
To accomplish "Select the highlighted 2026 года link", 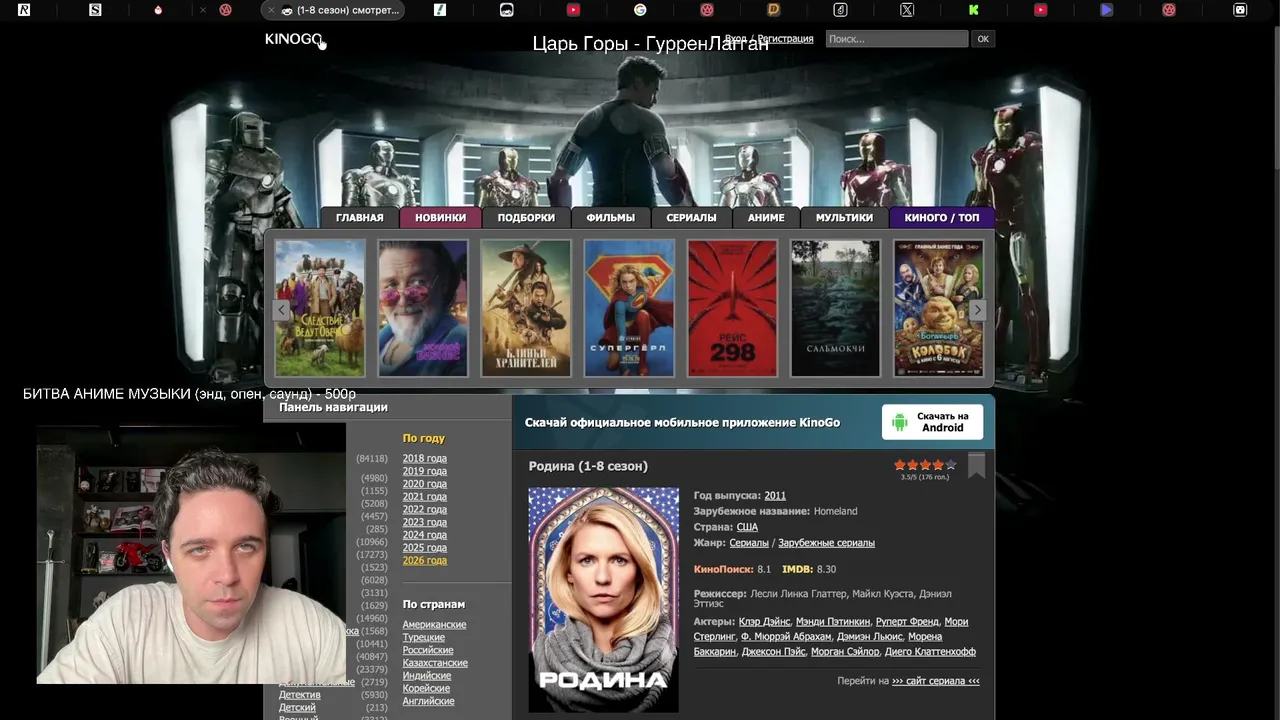I will point(425,560).
